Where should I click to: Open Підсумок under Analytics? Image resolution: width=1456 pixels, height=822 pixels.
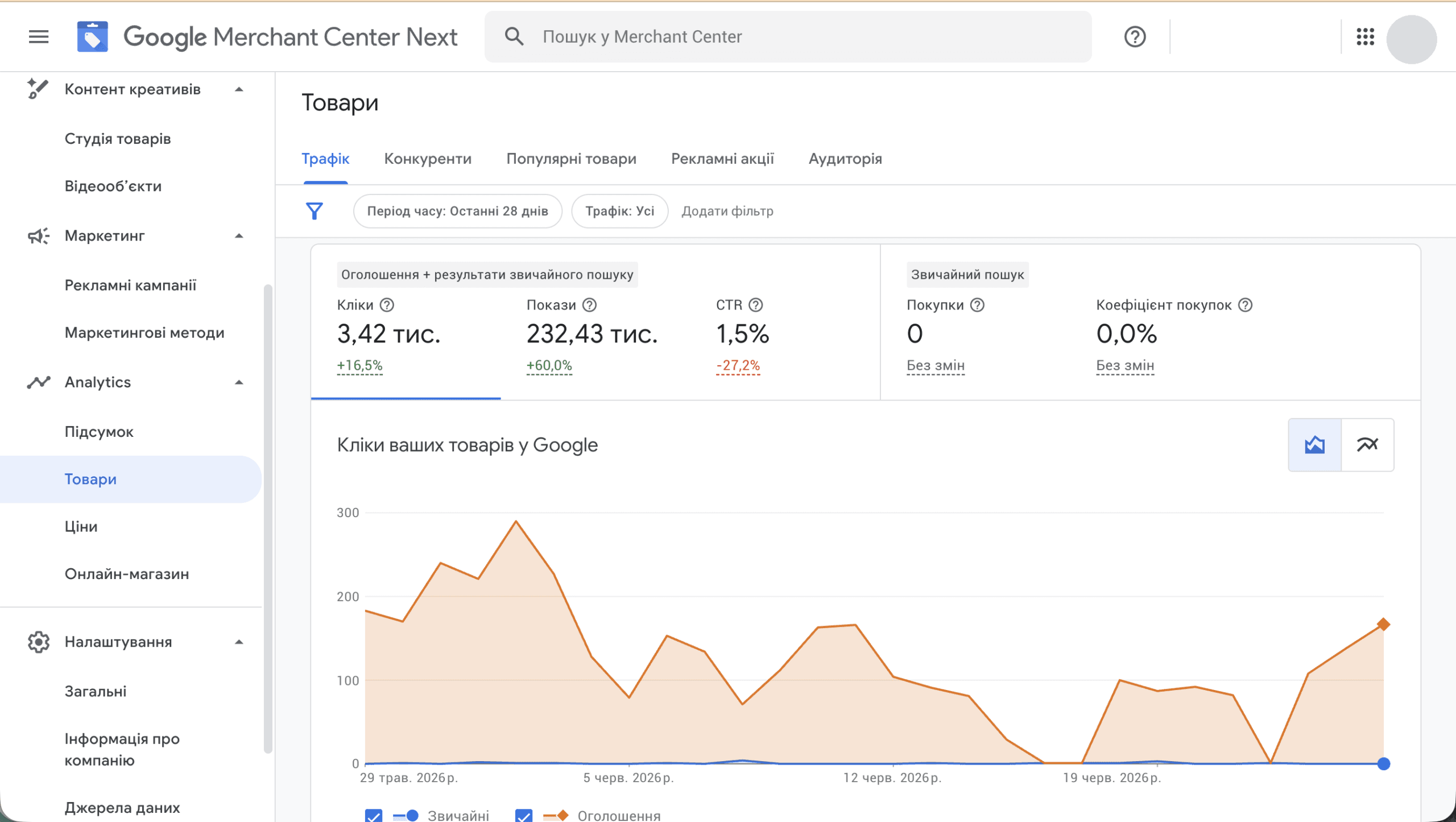click(99, 432)
